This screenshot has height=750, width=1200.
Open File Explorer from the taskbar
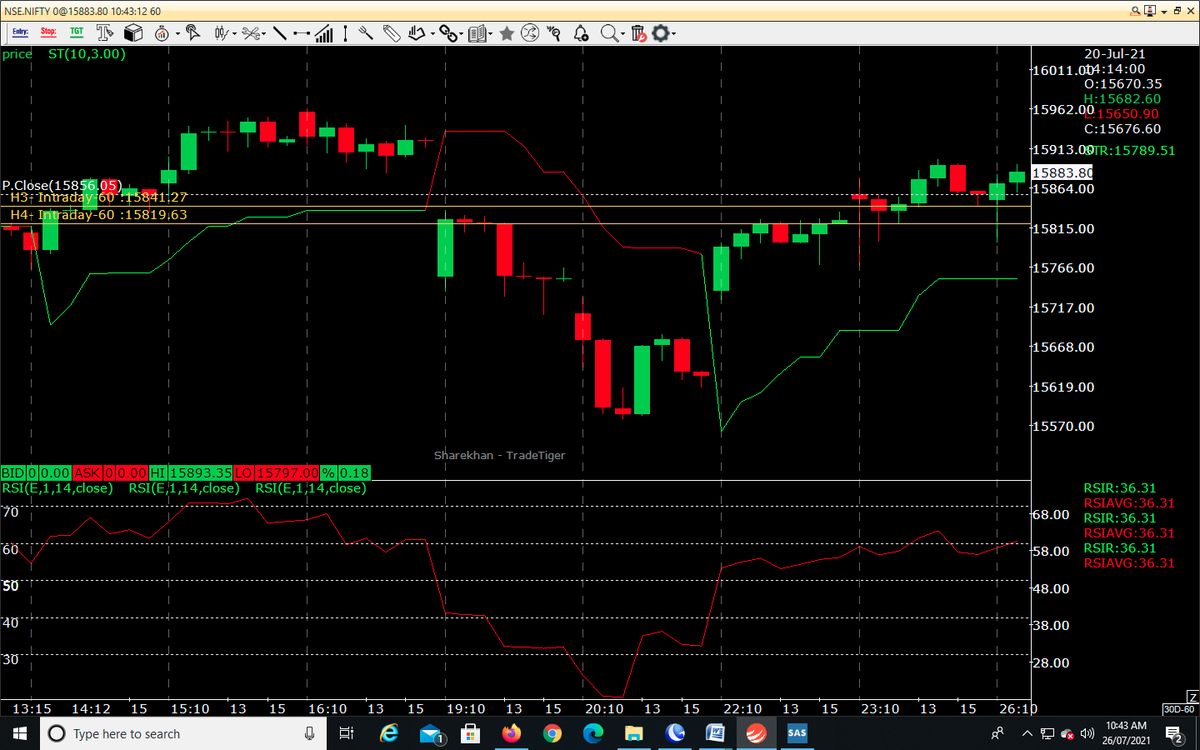[x=634, y=733]
